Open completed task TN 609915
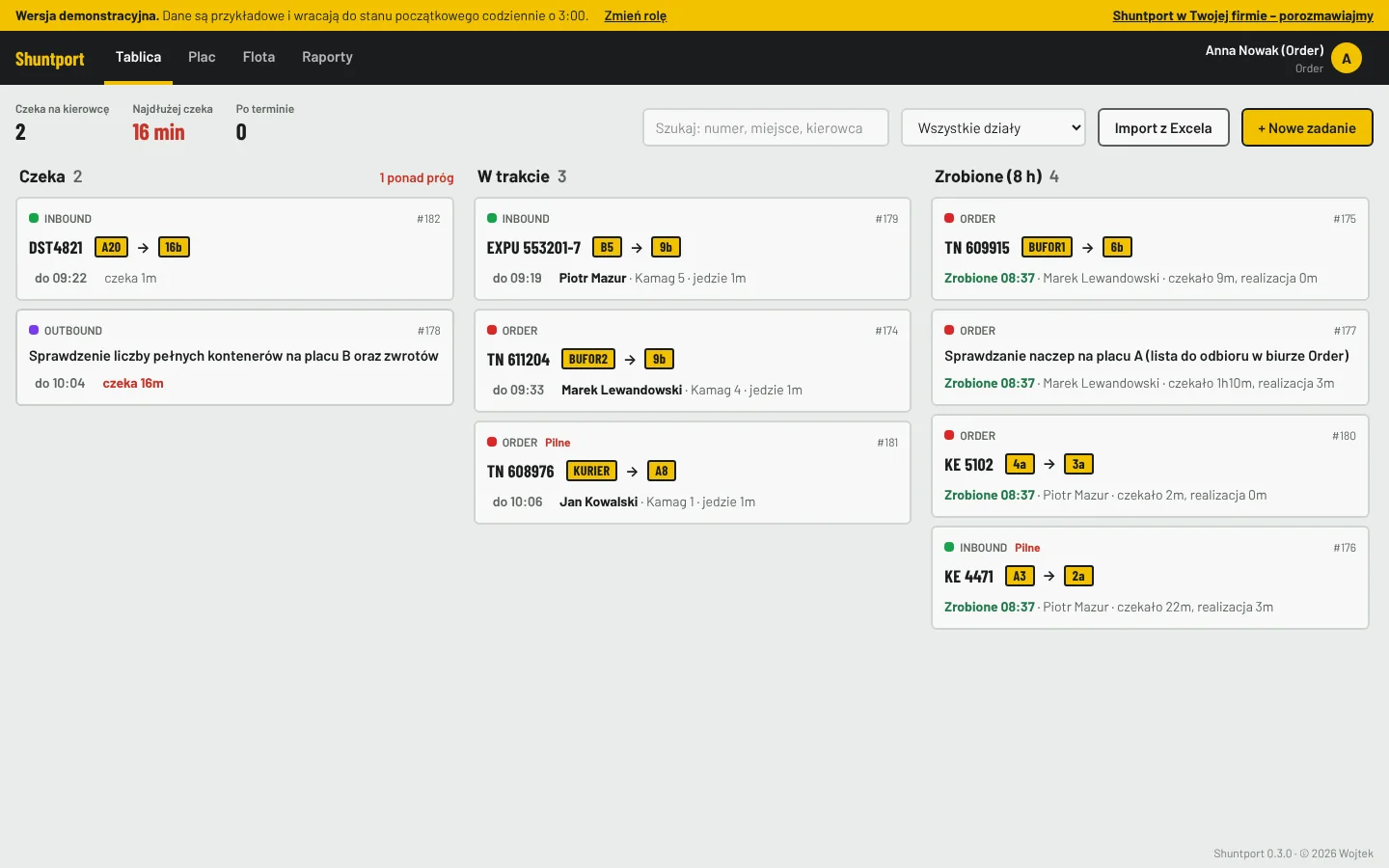Image resolution: width=1389 pixels, height=868 pixels. pyautogui.click(x=1150, y=249)
